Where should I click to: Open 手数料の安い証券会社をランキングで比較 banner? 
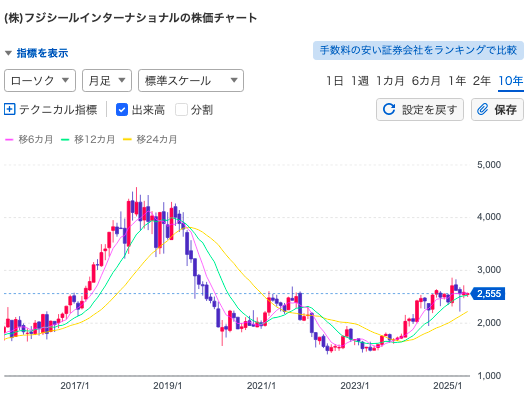point(418,50)
